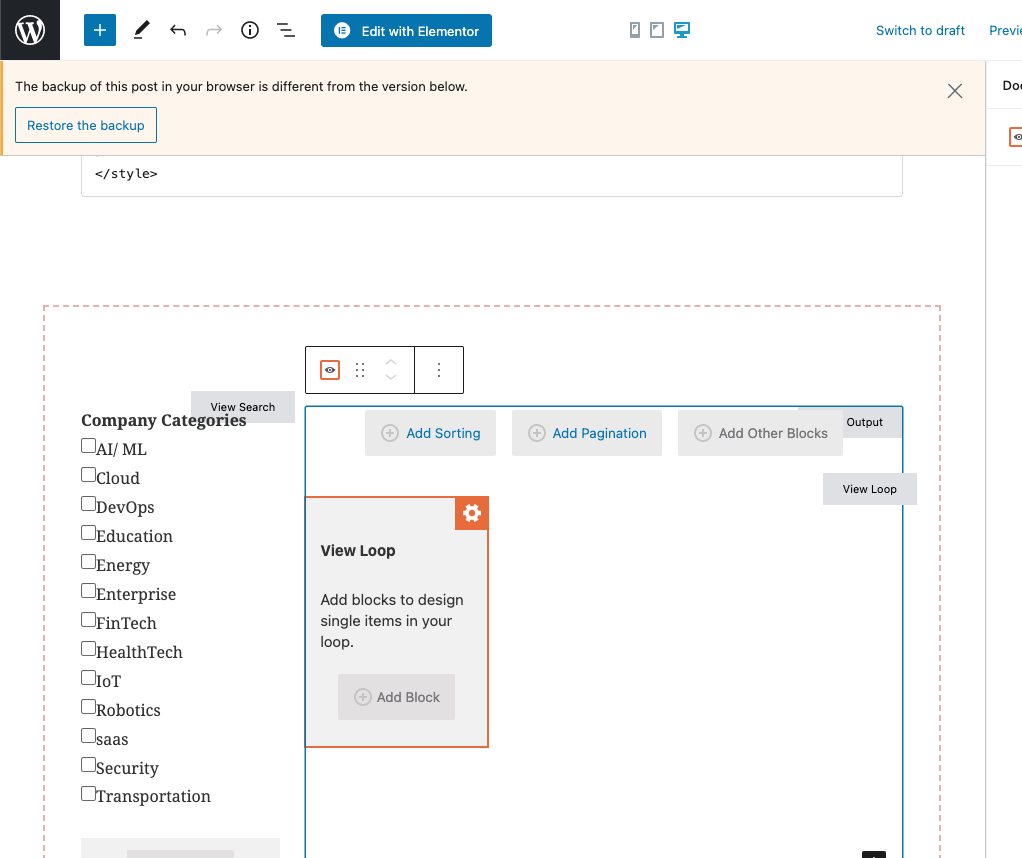This screenshot has width=1022, height=858.
Task: Check the IoT category checkbox
Action: coord(89,677)
